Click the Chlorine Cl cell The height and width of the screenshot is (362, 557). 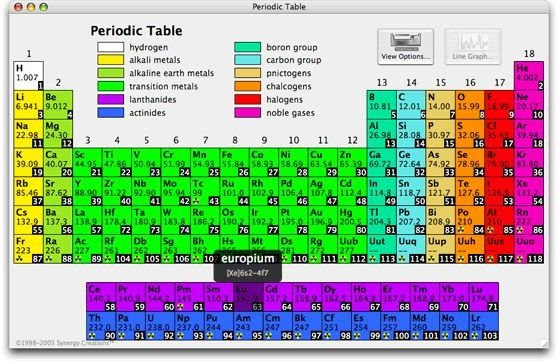tap(499, 134)
